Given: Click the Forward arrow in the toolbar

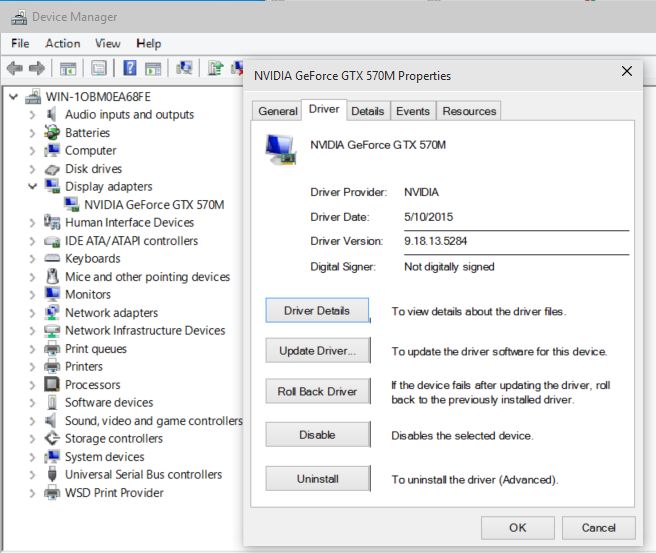Looking at the screenshot, I should [x=37, y=68].
